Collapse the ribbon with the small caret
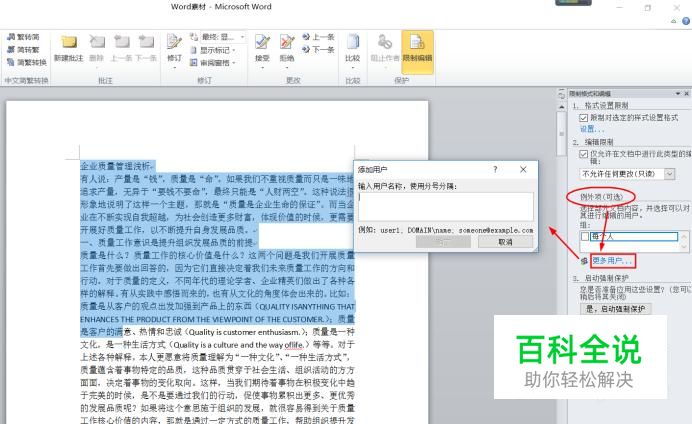Image resolution: width=692 pixels, height=424 pixels. tap(673, 21)
